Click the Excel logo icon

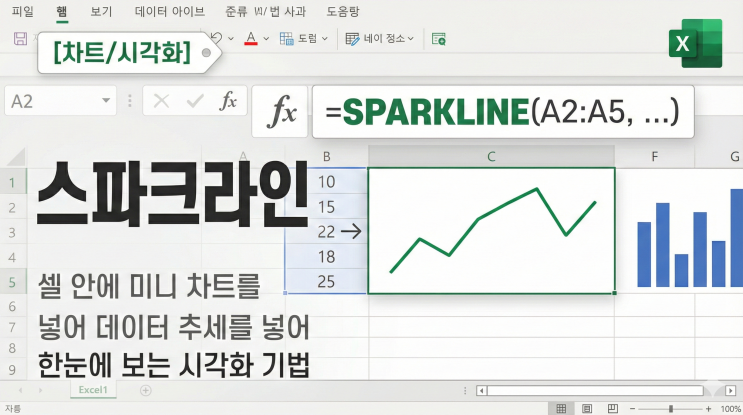(x=695, y=43)
